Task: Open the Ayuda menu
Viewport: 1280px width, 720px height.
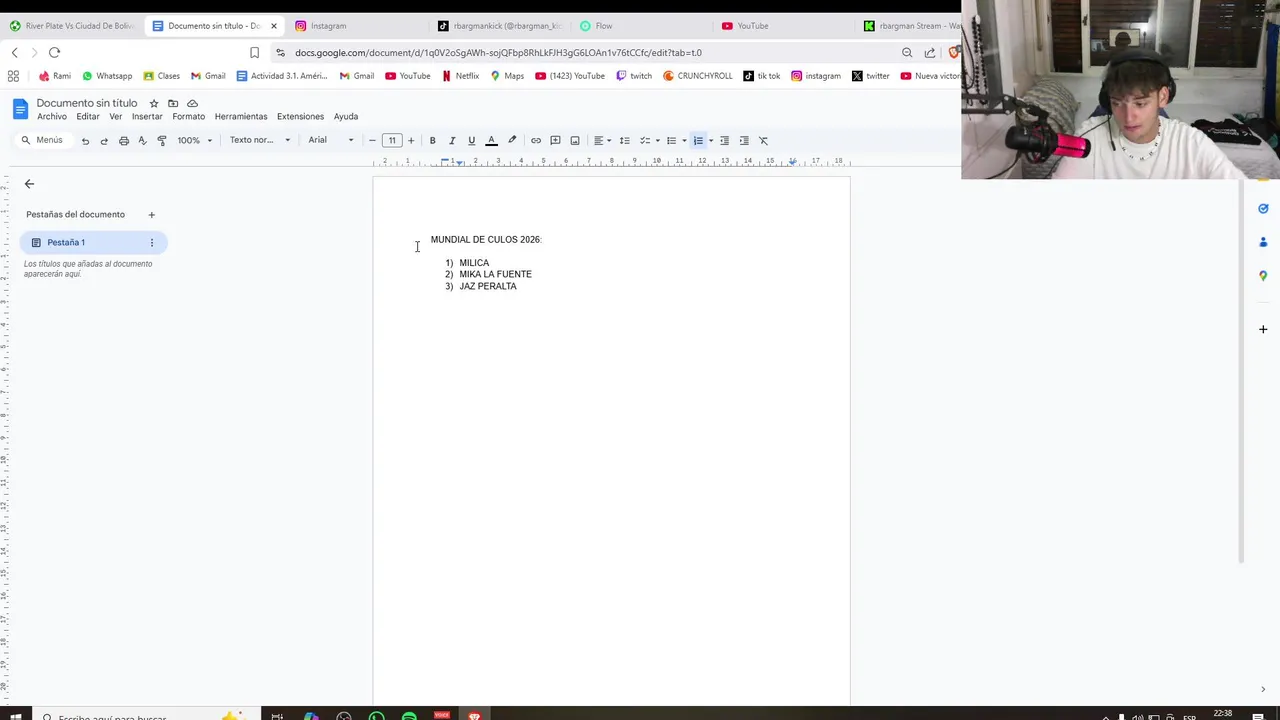Action: (346, 117)
